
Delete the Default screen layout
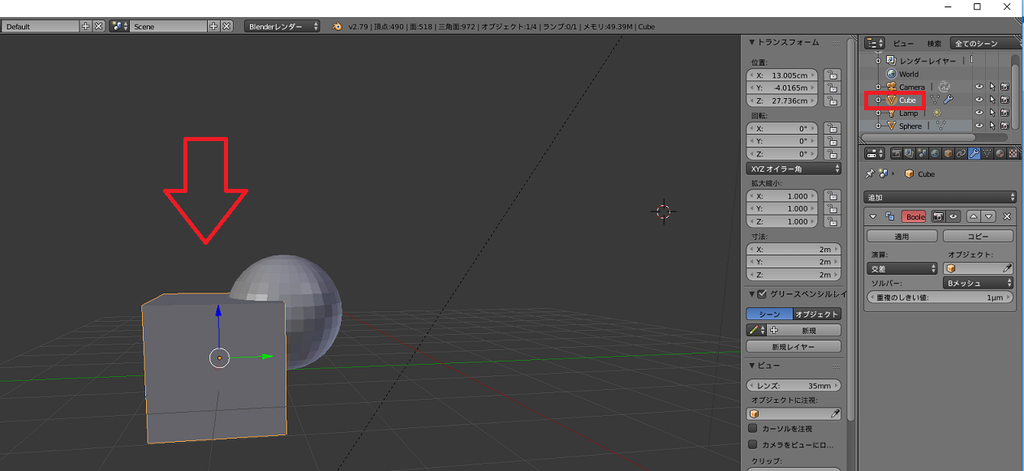click(x=98, y=26)
